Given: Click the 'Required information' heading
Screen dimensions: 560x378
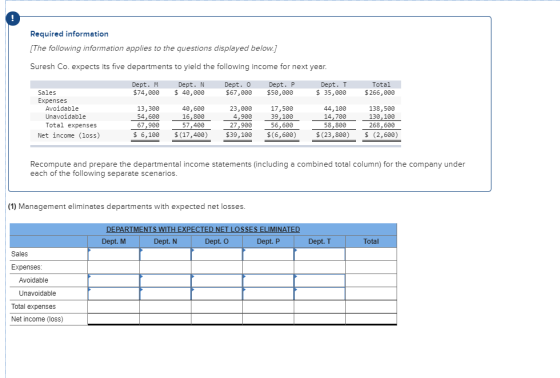Looking at the screenshot, I should 69,34.
